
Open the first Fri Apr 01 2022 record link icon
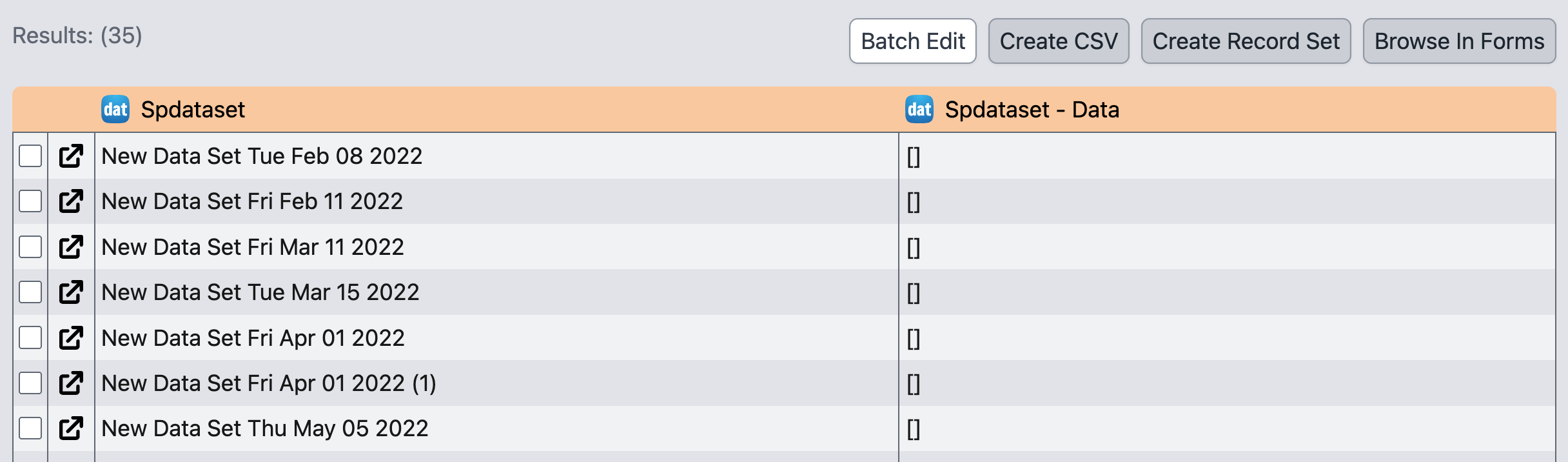point(71,338)
